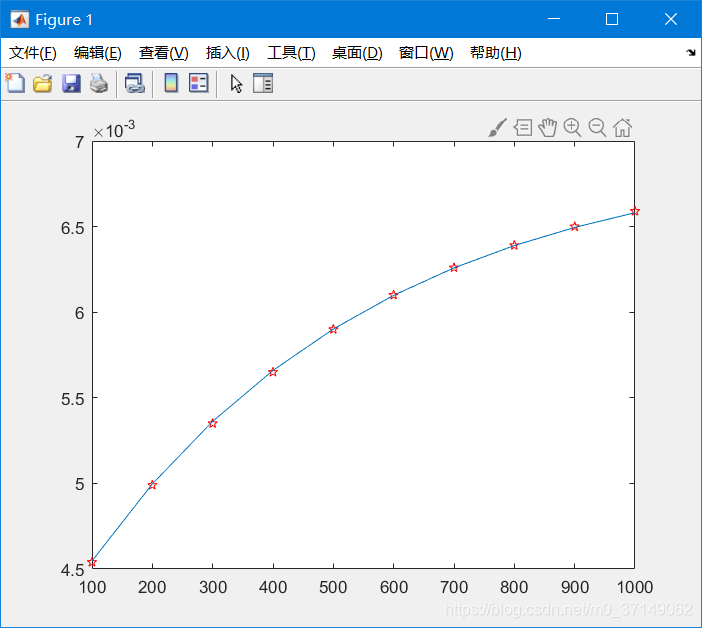Click the y-axis tick label 7
702x628 pixels.
(80, 142)
